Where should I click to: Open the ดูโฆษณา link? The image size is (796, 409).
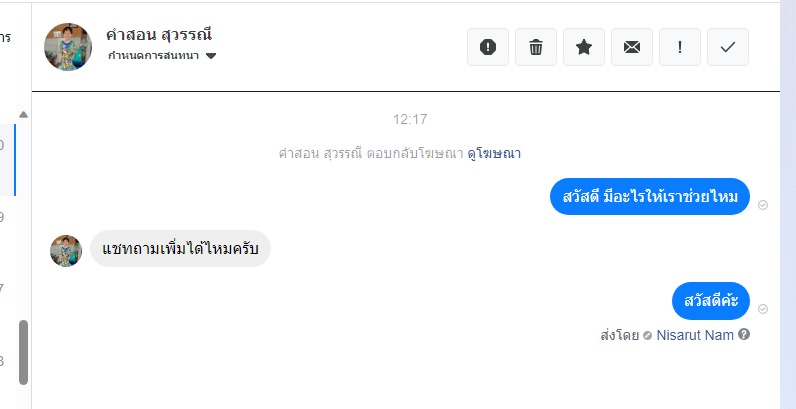494,154
